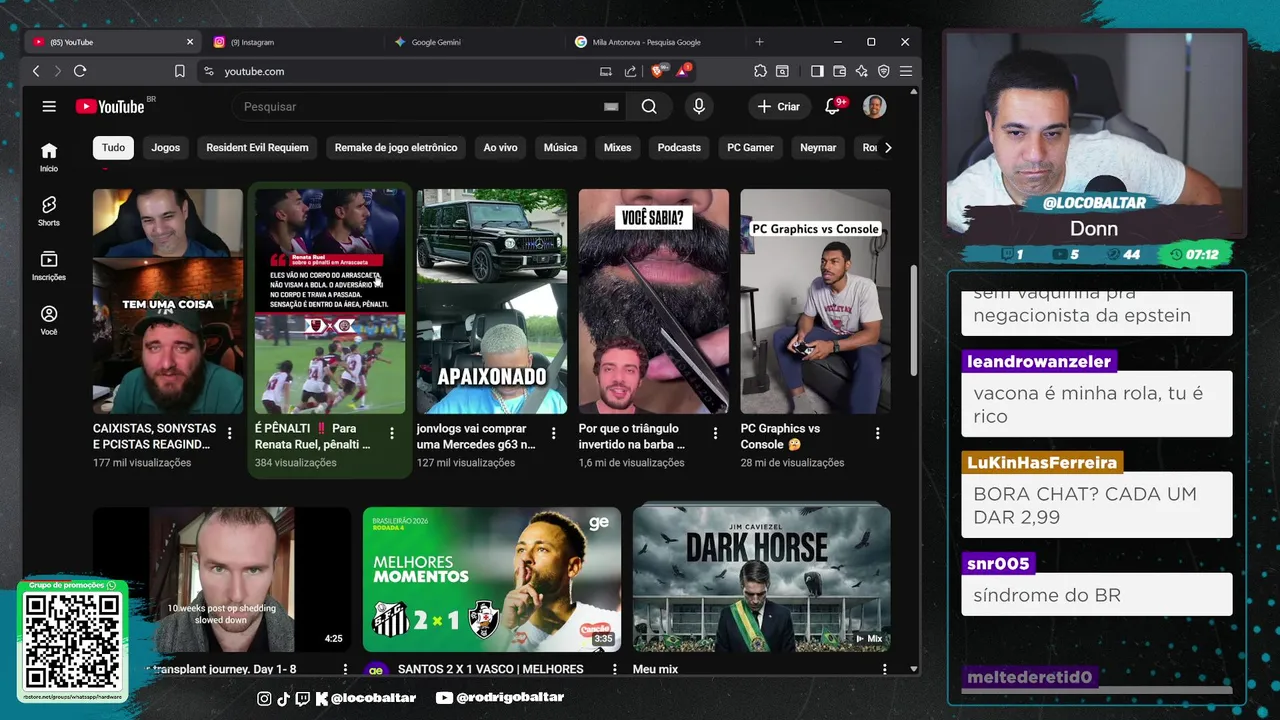
Task: Reload the page
Action: (80, 71)
